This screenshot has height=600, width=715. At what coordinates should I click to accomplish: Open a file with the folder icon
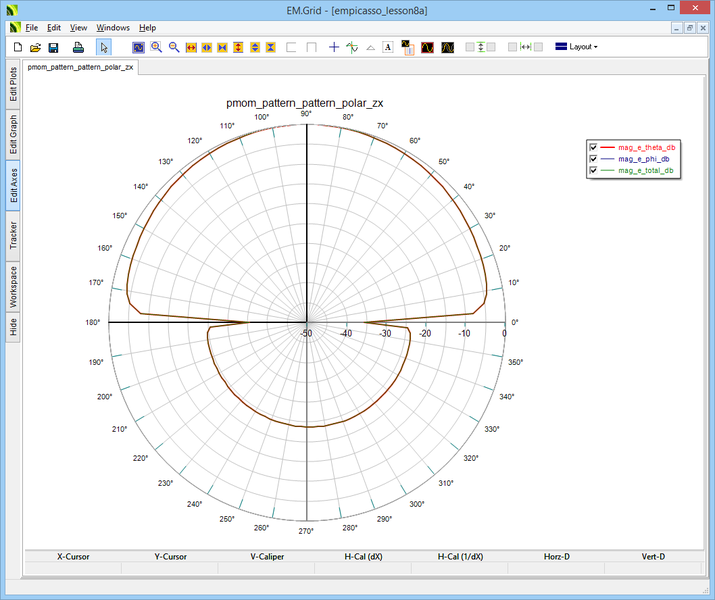click(x=35, y=47)
